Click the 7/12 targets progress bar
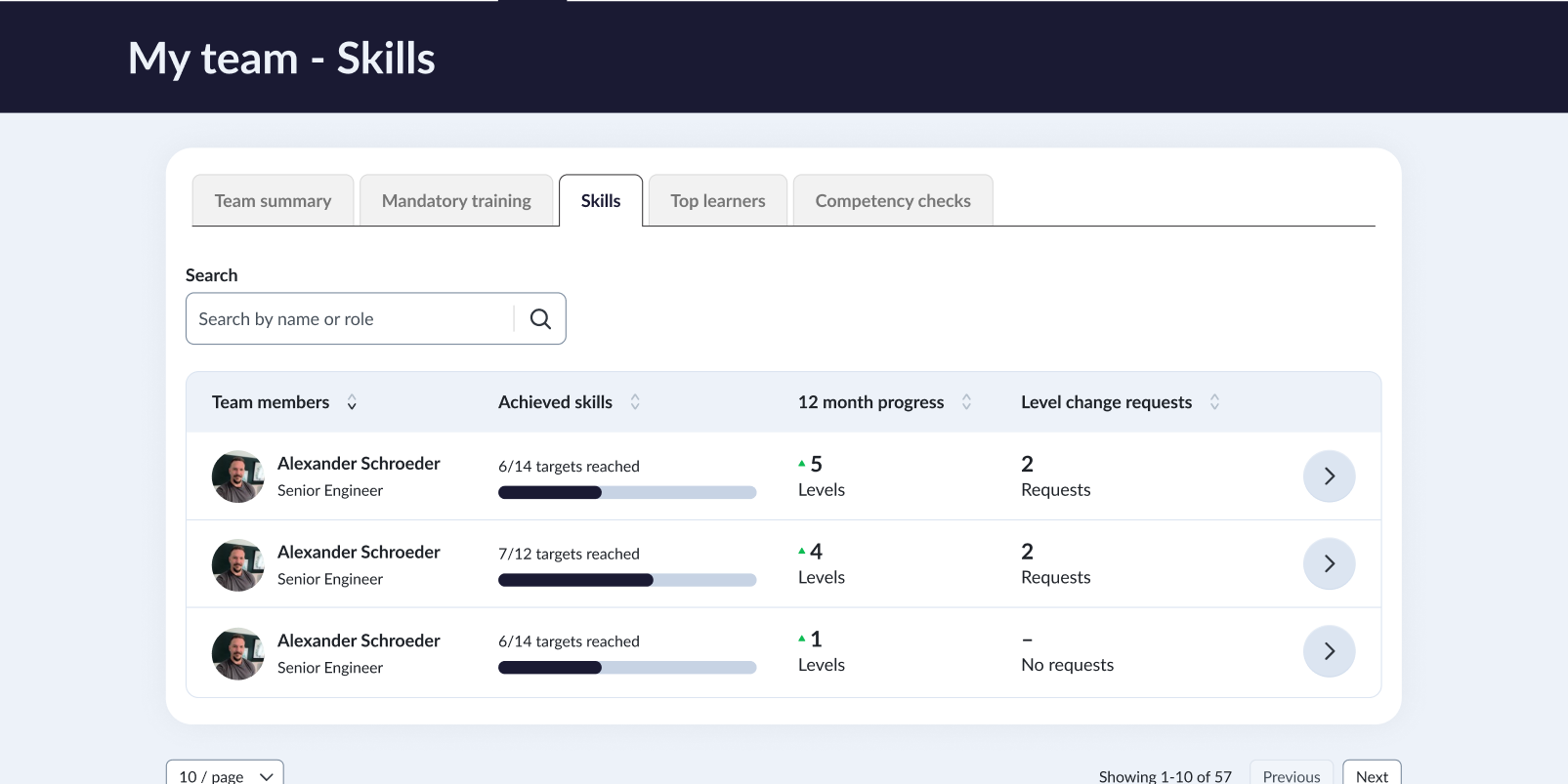 627,581
